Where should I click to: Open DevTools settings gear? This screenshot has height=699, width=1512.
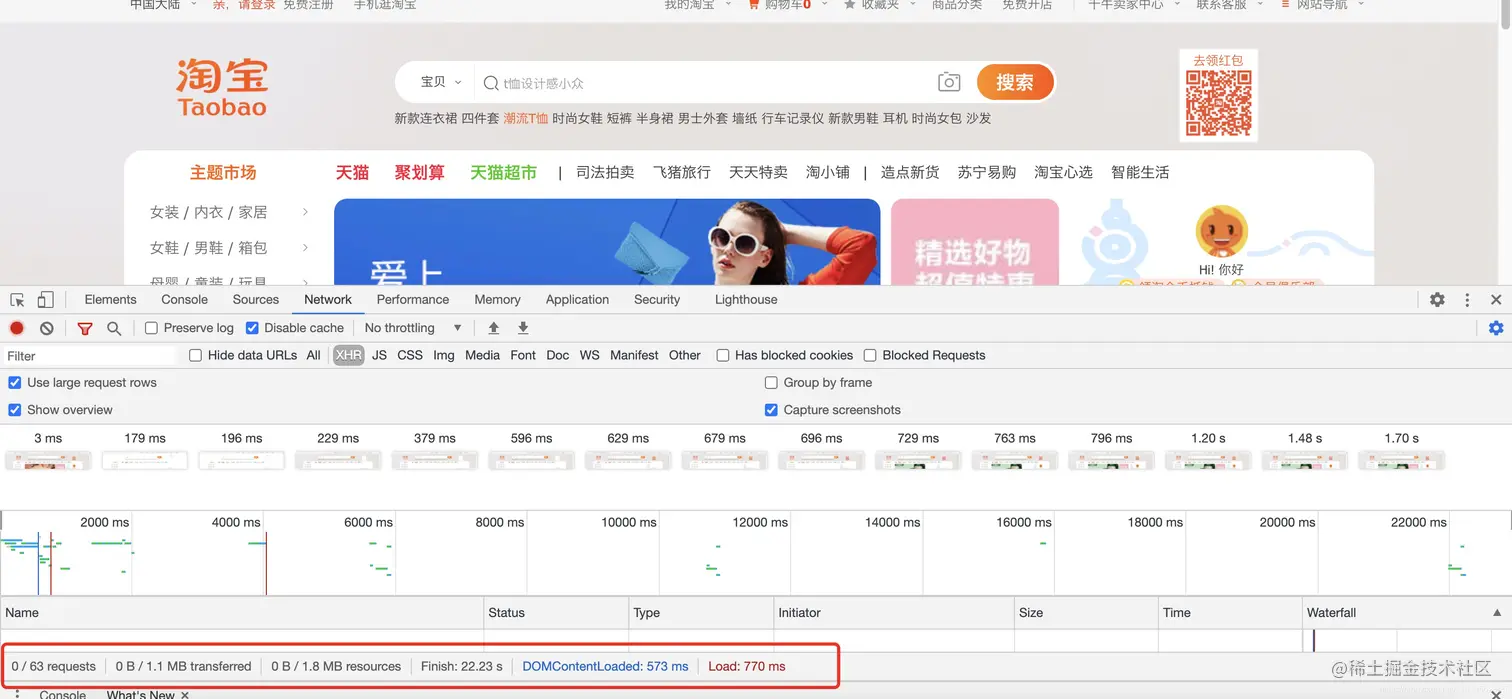click(1437, 300)
